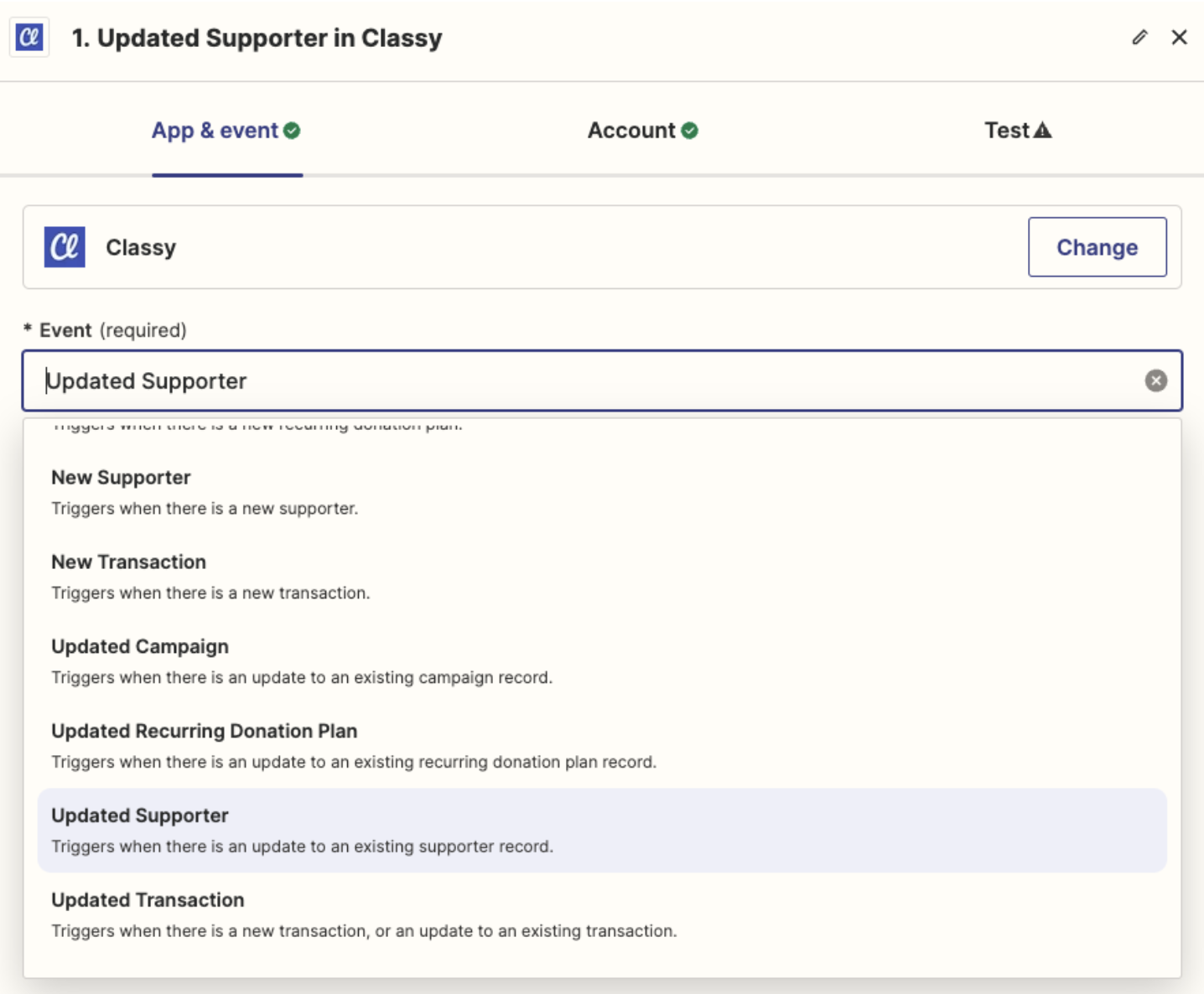This screenshot has width=1204, height=994.
Task: Click the green checkmark beside App & event
Action: pyautogui.click(x=292, y=131)
